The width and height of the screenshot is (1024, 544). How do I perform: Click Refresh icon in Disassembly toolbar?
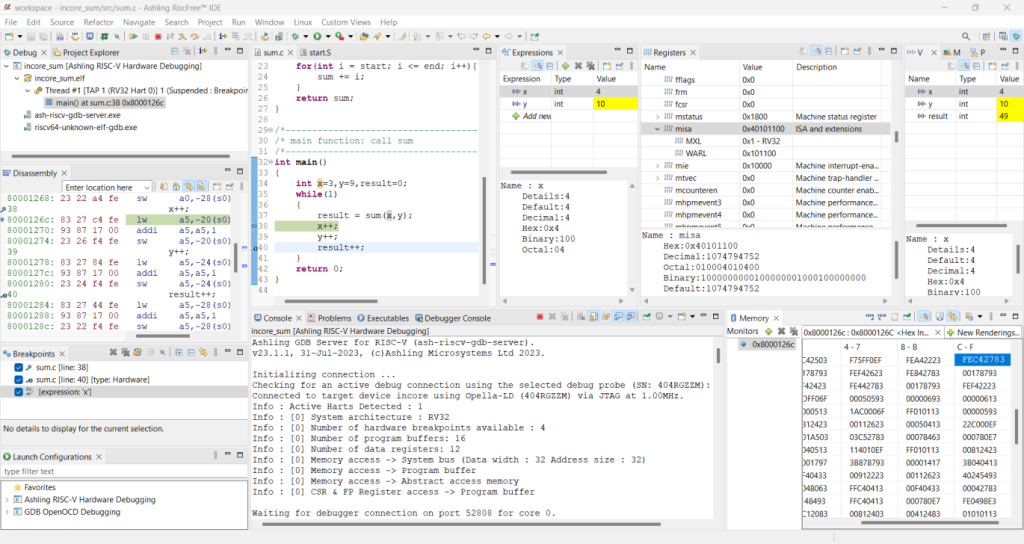[x=163, y=187]
